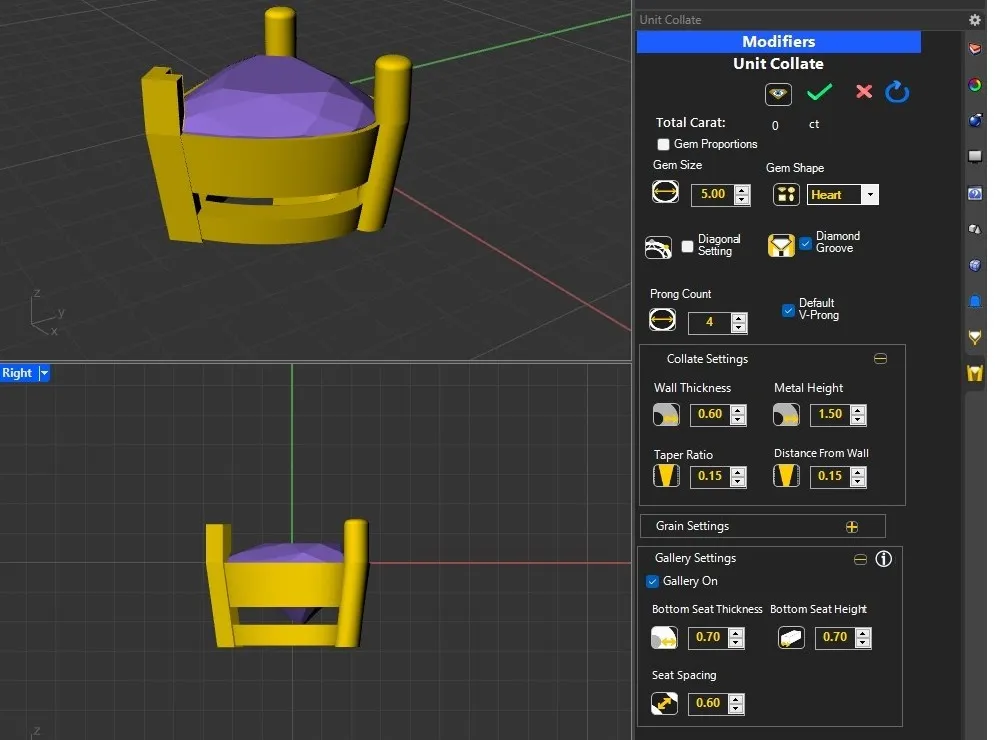This screenshot has width=995, height=740.
Task: Select the blue bell icon in sidebar
Action: coord(975,301)
